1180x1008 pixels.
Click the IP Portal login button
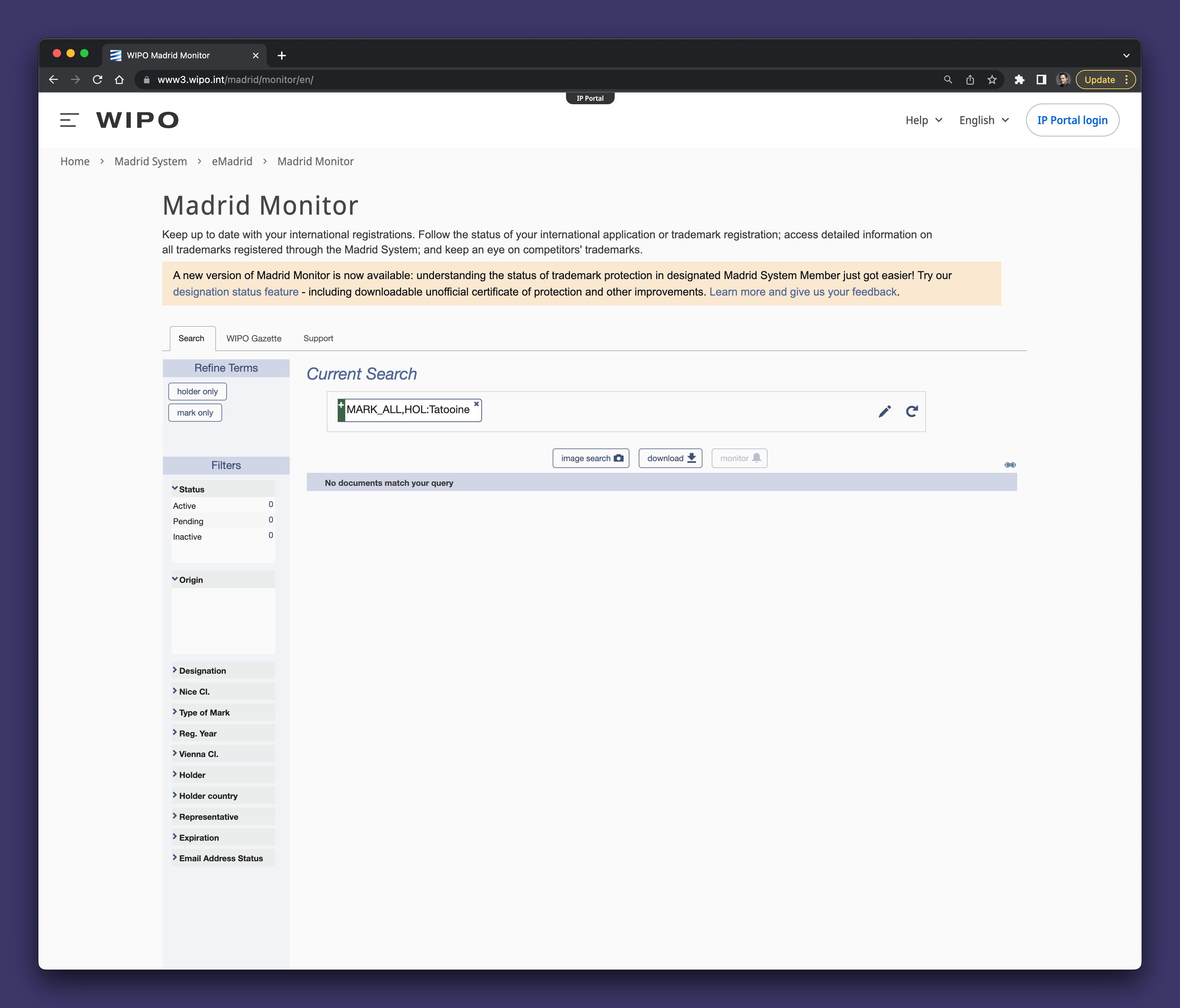pos(1072,120)
